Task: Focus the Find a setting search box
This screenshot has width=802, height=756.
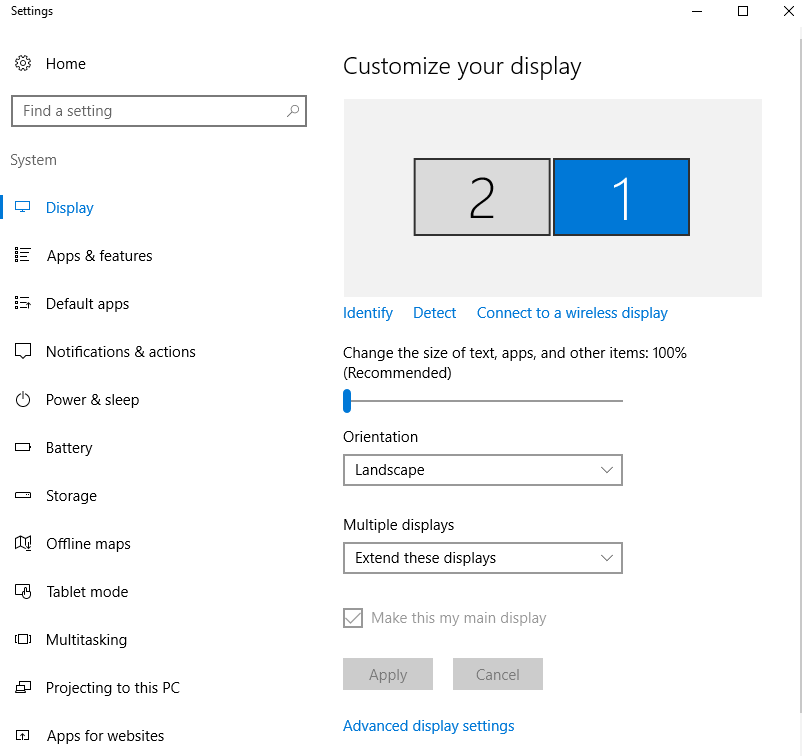Action: [159, 110]
